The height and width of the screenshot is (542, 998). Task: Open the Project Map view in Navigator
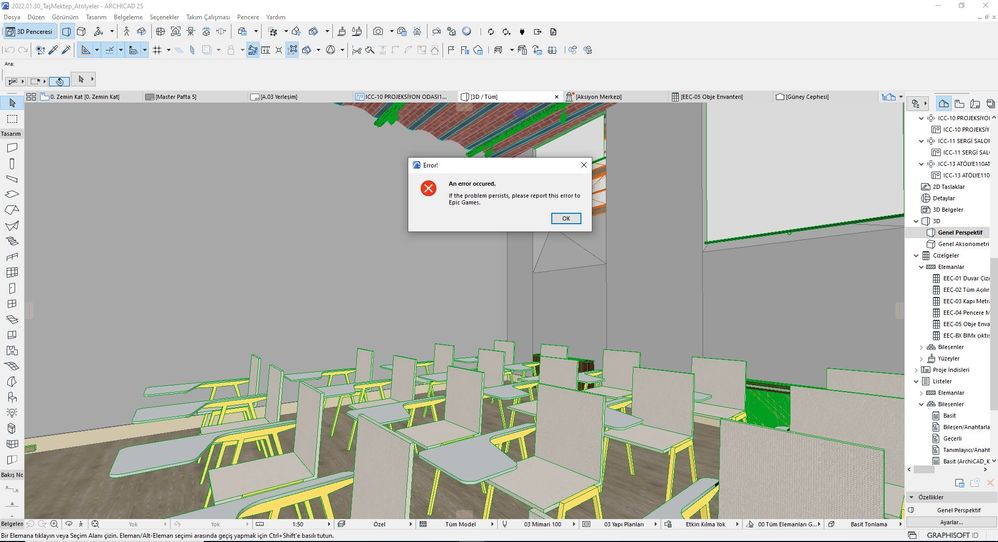point(943,103)
